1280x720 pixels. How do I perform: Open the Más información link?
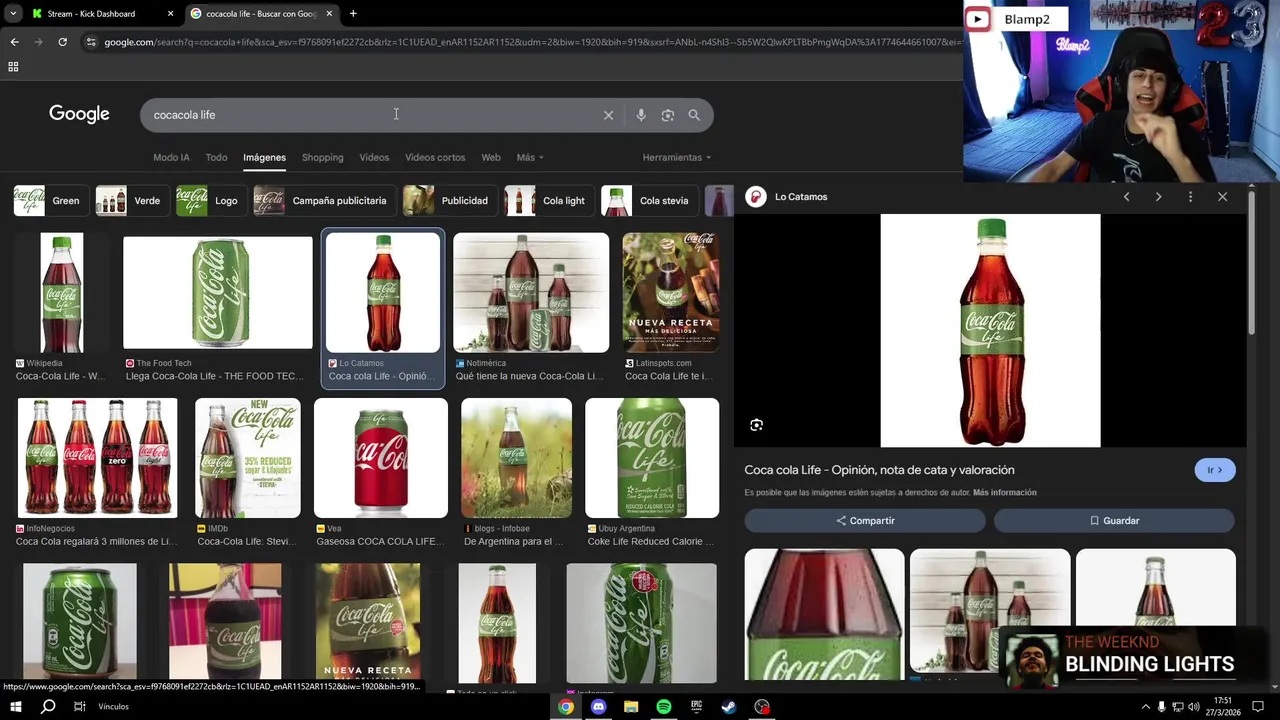point(1005,493)
